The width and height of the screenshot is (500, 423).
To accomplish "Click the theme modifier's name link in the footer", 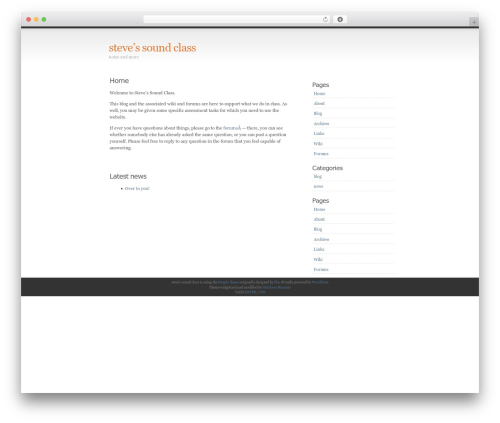I will (x=277, y=287).
